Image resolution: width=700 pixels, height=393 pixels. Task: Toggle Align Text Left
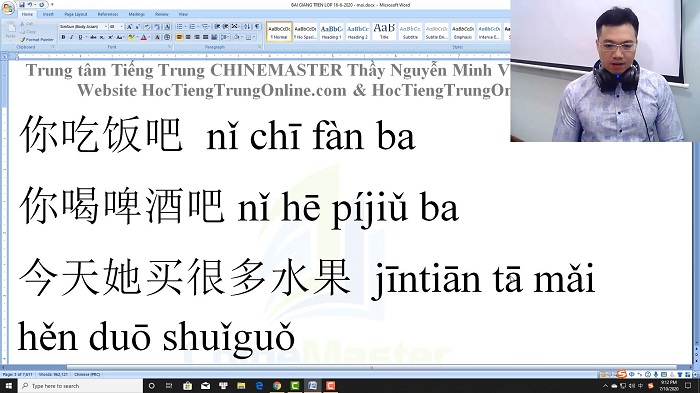tap(179, 37)
